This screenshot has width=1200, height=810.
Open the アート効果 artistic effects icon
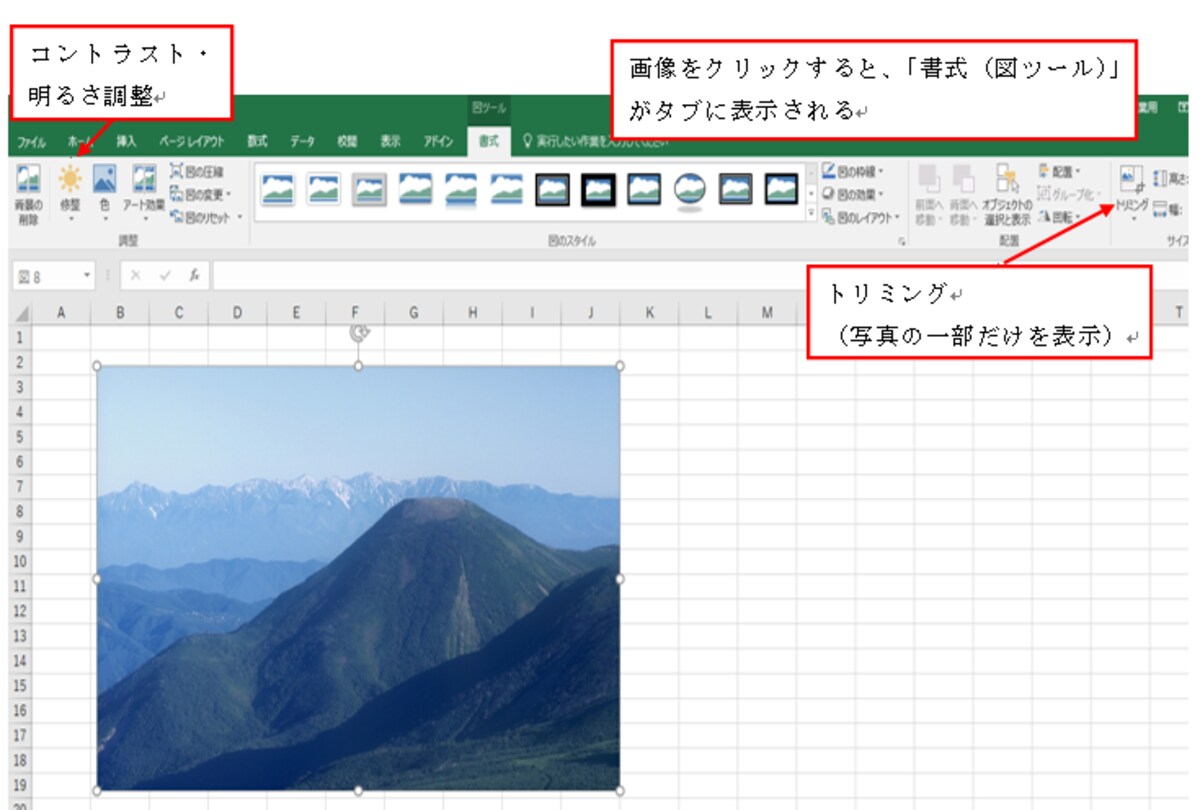(x=145, y=180)
